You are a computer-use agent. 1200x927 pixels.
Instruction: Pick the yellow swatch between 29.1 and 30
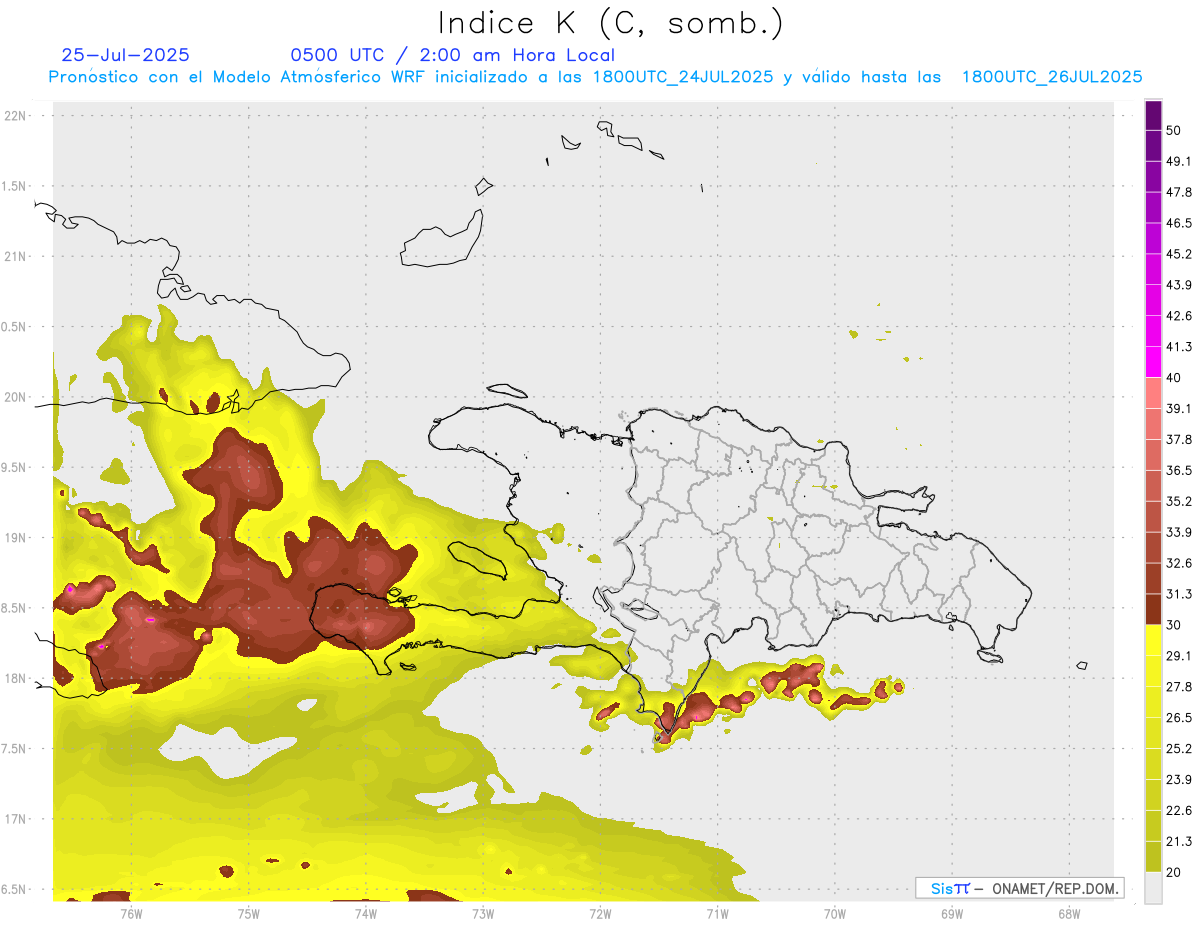1153,640
